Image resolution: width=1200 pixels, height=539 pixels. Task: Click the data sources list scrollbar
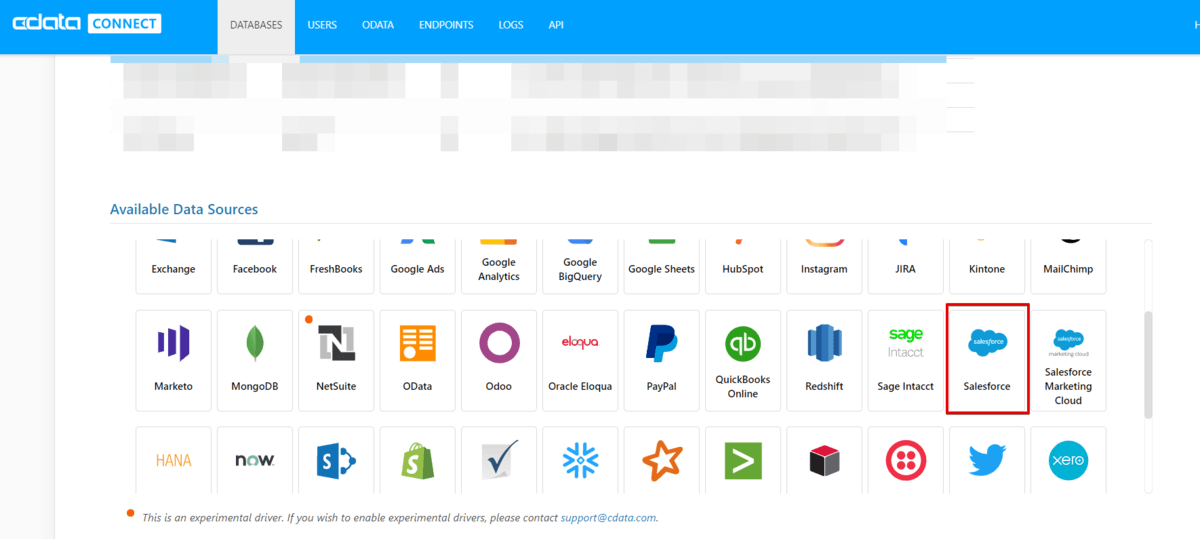tap(1148, 365)
